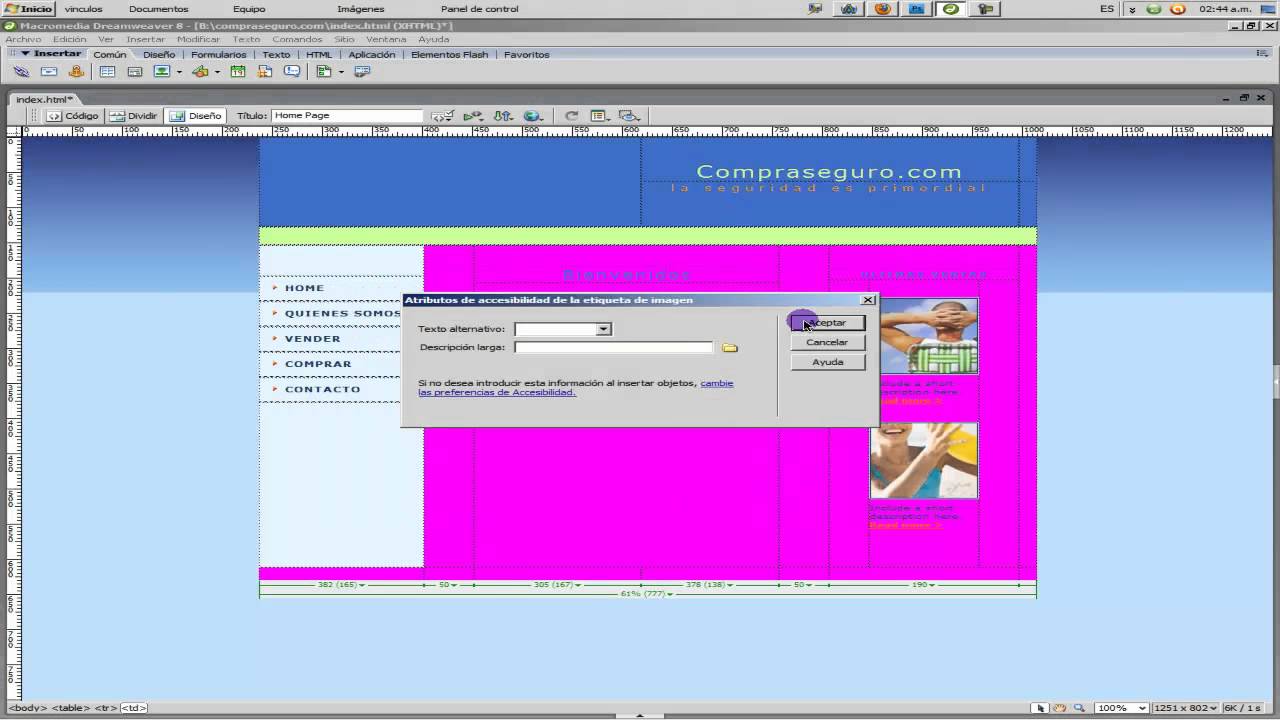The image size is (1280, 720).
Task: Click the Refresh Design View icon
Action: 571,116
